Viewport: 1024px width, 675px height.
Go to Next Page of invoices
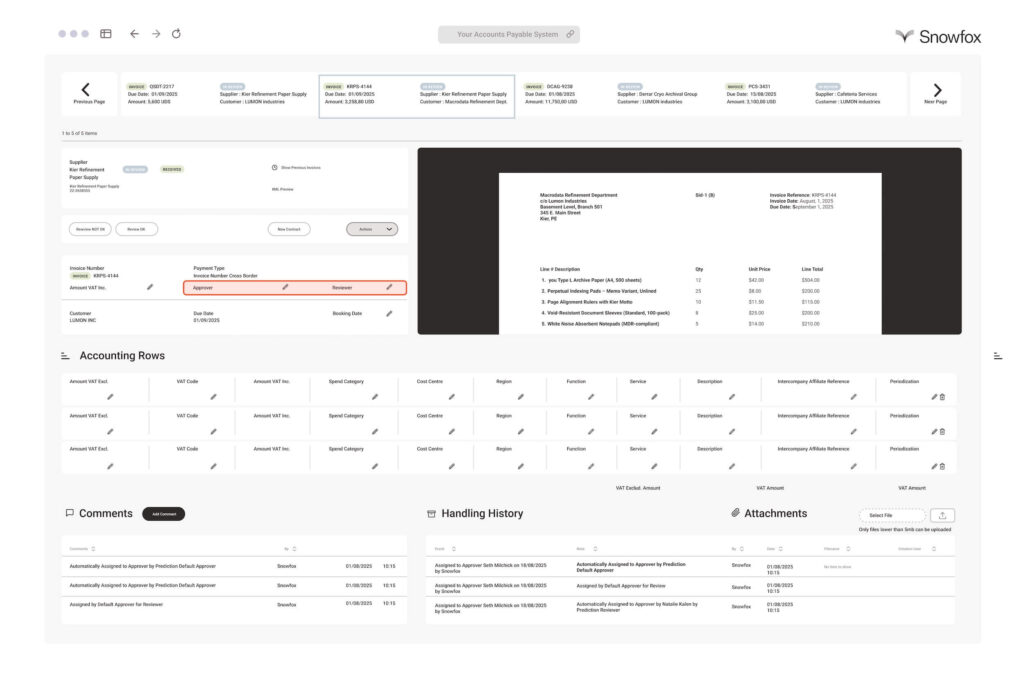coord(936,94)
